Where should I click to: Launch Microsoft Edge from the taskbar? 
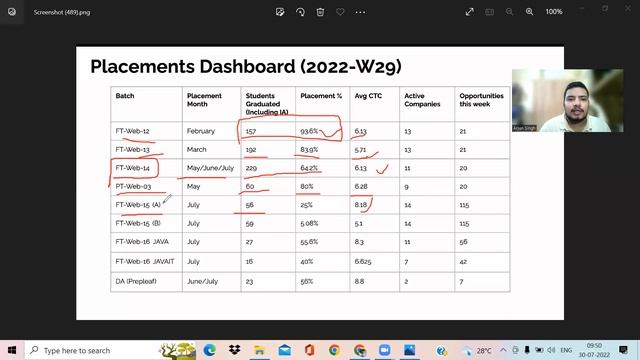209,350
